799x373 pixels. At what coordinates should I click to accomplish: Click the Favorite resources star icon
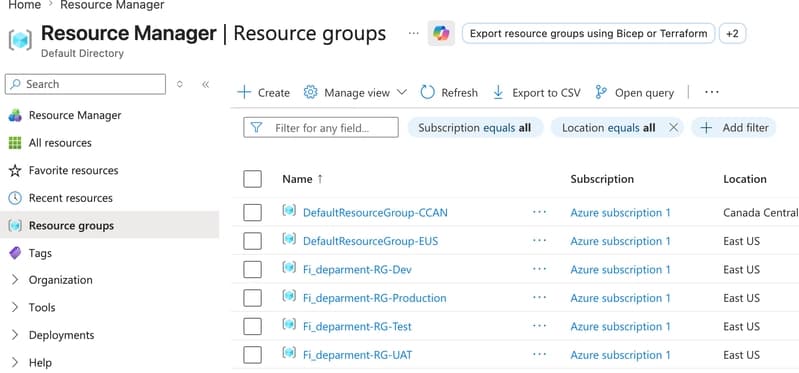click(x=15, y=171)
